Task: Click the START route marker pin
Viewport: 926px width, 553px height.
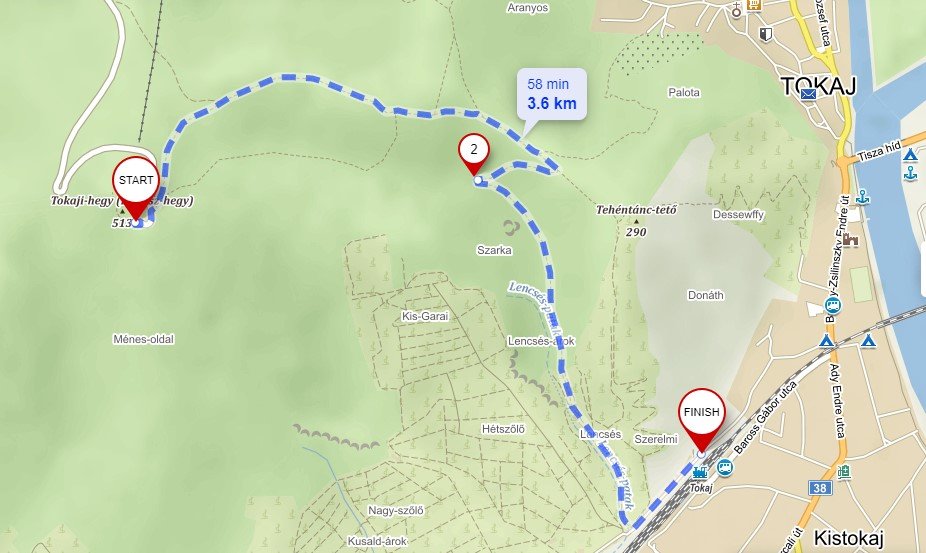Action: 136,188
